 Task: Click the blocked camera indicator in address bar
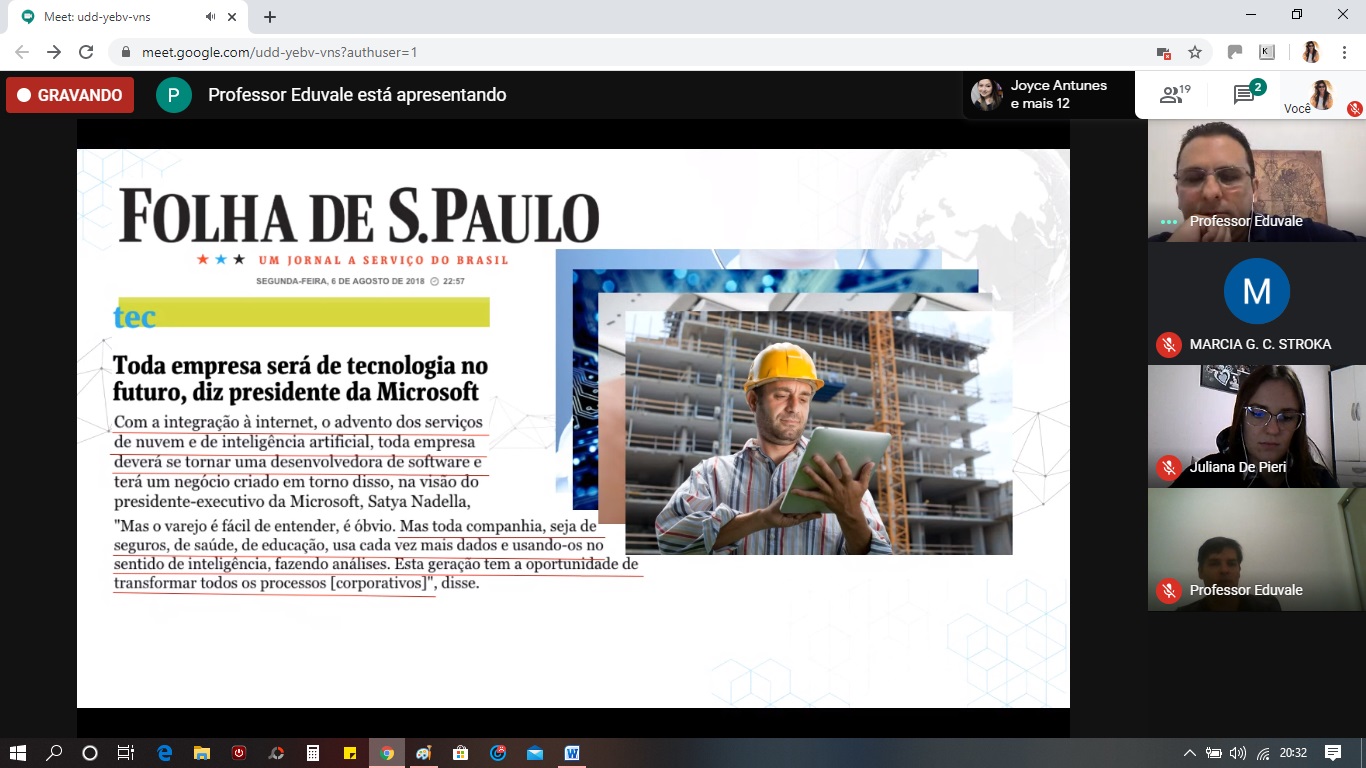(1163, 52)
